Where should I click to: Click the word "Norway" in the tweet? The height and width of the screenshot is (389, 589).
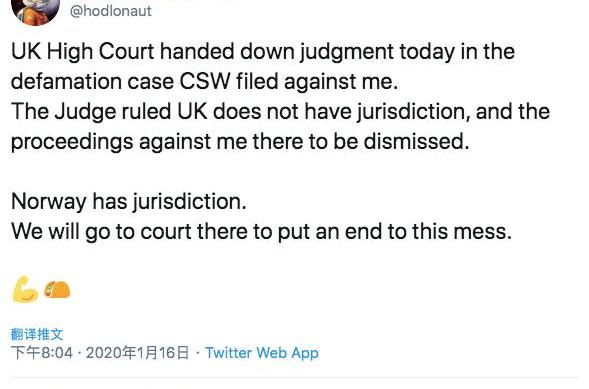pyautogui.click(x=49, y=202)
